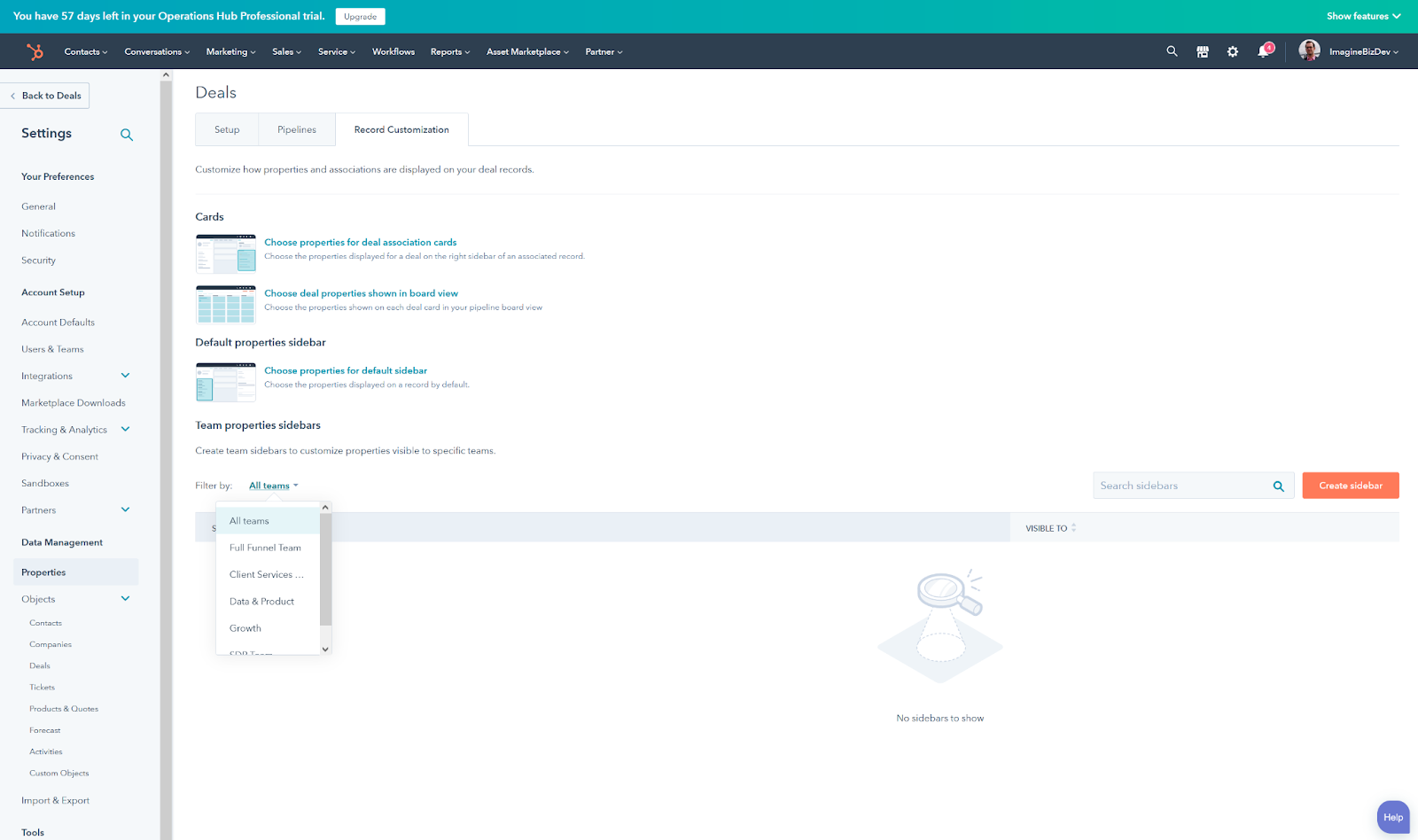Open Users & Teams settings
Screen dimensions: 1418x840
tap(53, 349)
